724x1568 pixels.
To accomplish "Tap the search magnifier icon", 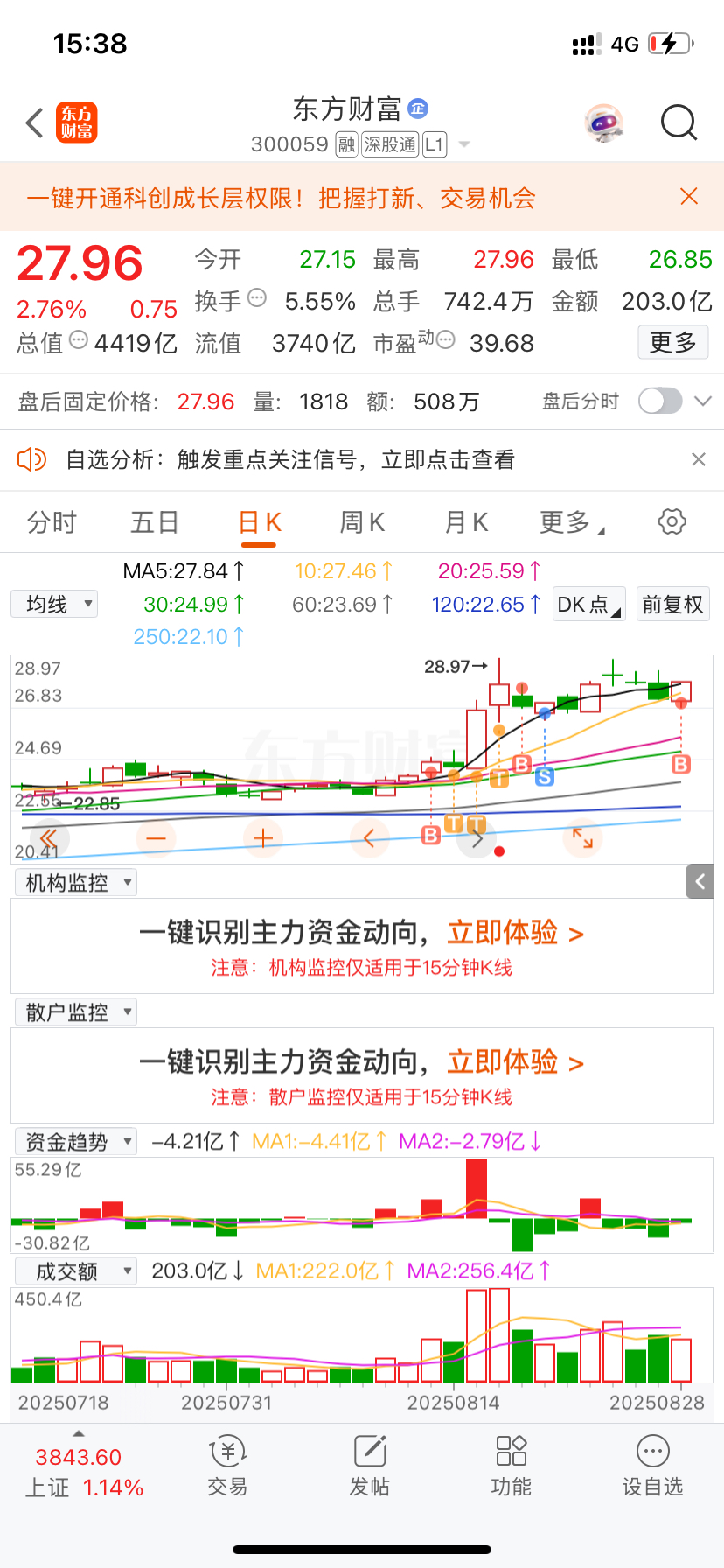I will (x=679, y=122).
